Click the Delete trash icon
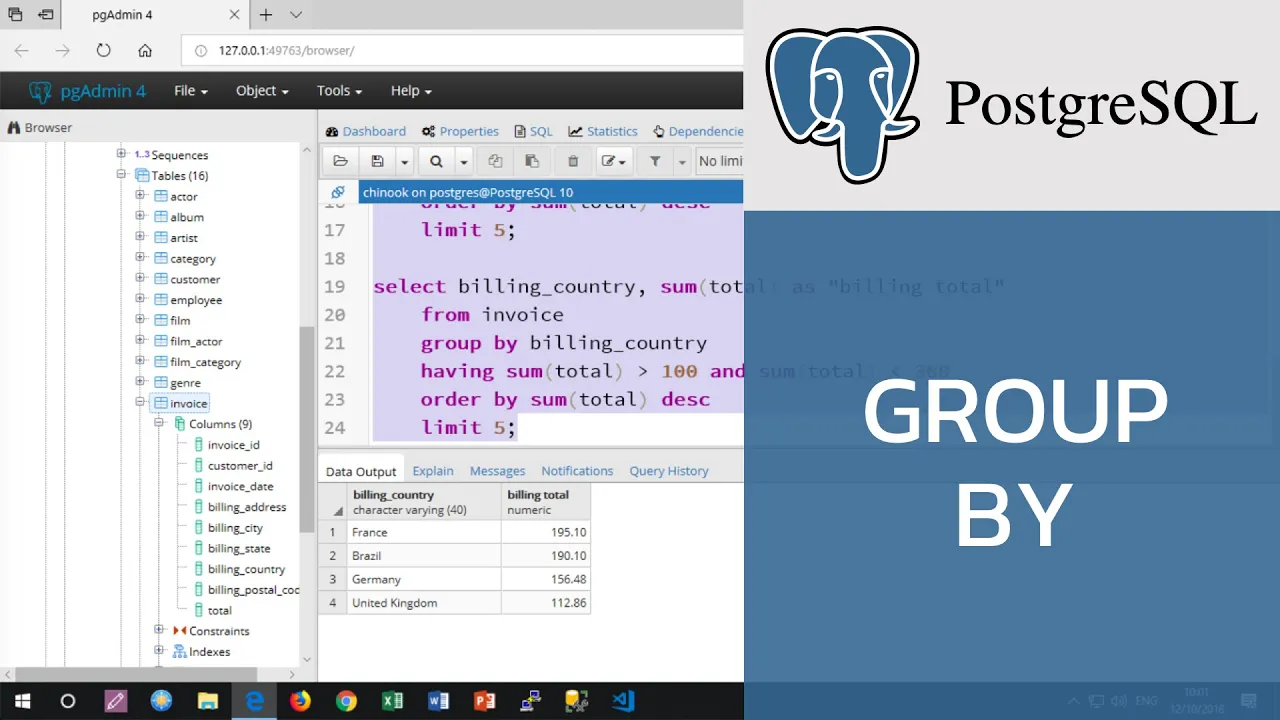 click(x=573, y=161)
